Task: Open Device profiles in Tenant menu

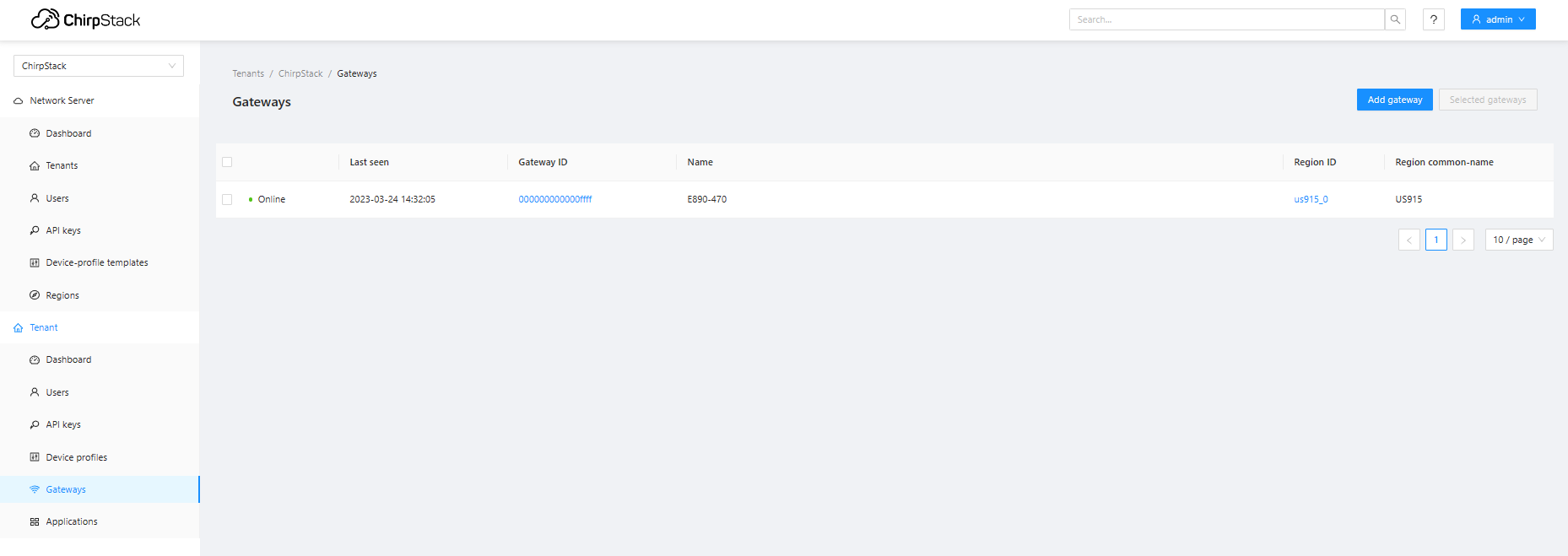Action: pyautogui.click(x=76, y=457)
